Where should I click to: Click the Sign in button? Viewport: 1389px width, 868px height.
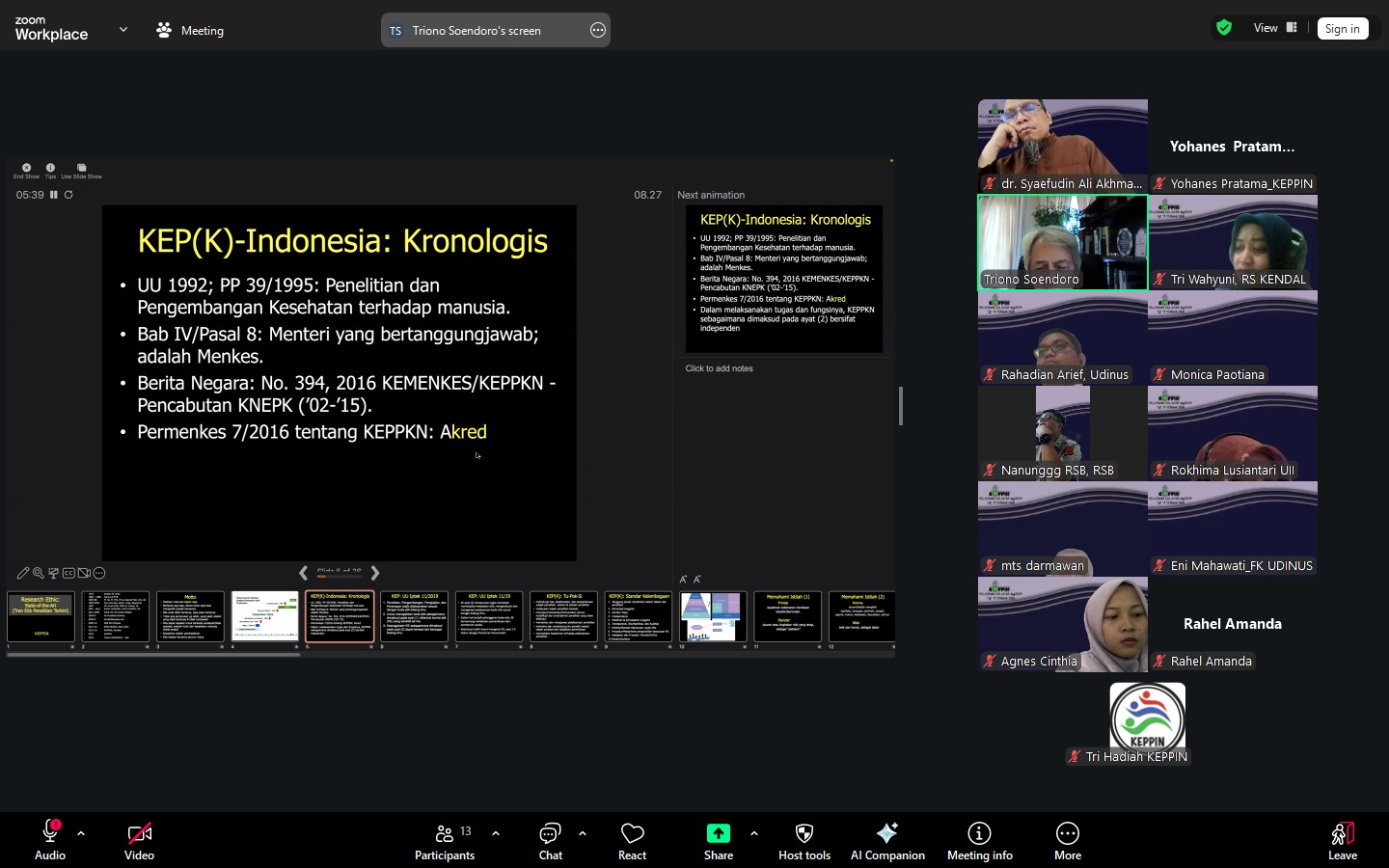(1342, 29)
